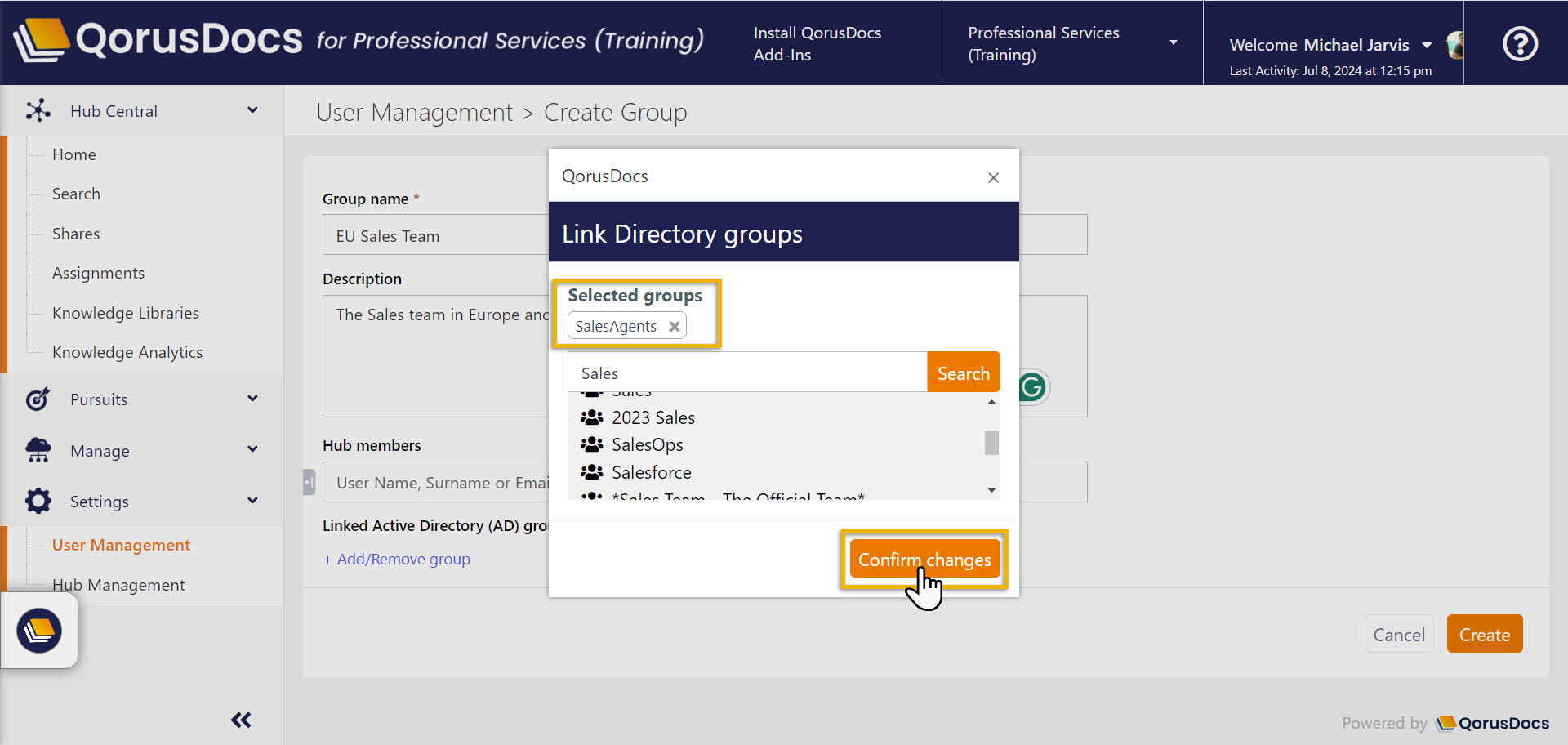1568x745 pixels.
Task: Expand the Pursuits menu
Action: (x=252, y=399)
